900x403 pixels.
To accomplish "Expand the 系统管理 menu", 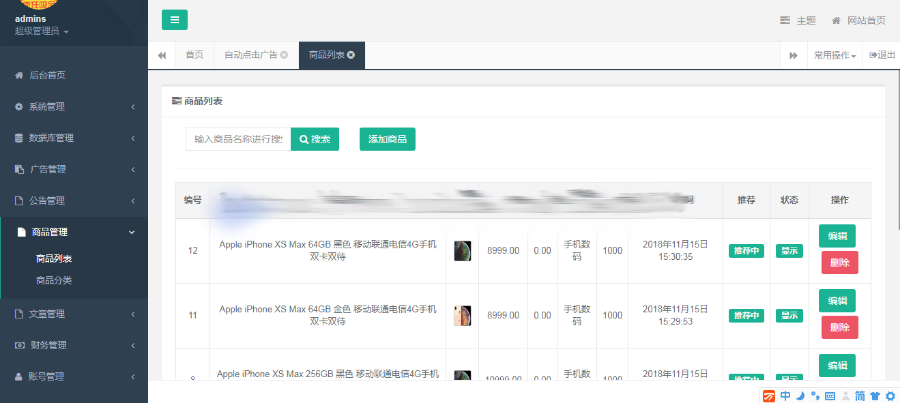I will (x=73, y=107).
